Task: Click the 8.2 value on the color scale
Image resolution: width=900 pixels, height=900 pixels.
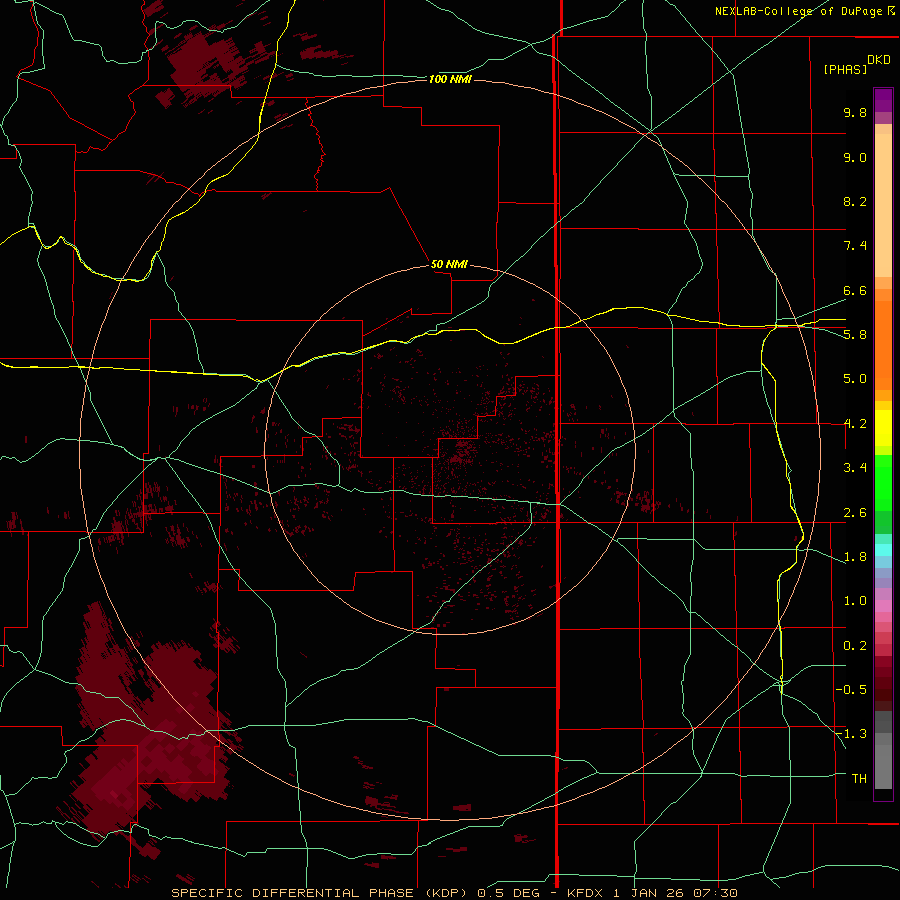Action: point(855,201)
